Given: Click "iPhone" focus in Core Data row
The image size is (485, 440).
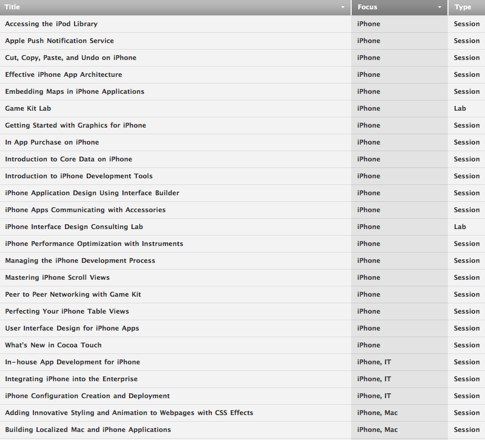Looking at the screenshot, I should coord(369,159).
